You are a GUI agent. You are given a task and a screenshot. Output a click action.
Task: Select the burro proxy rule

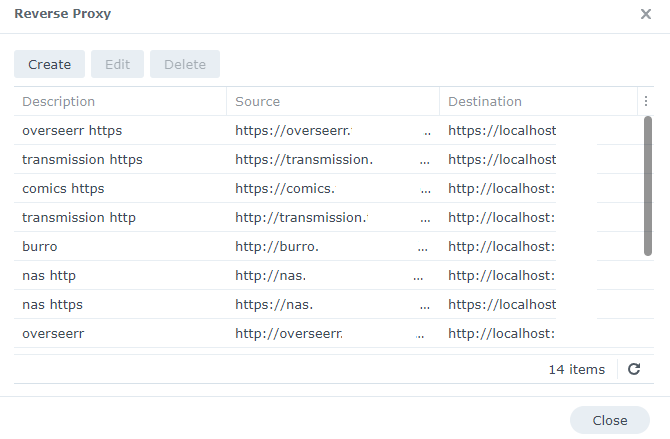[41, 246]
